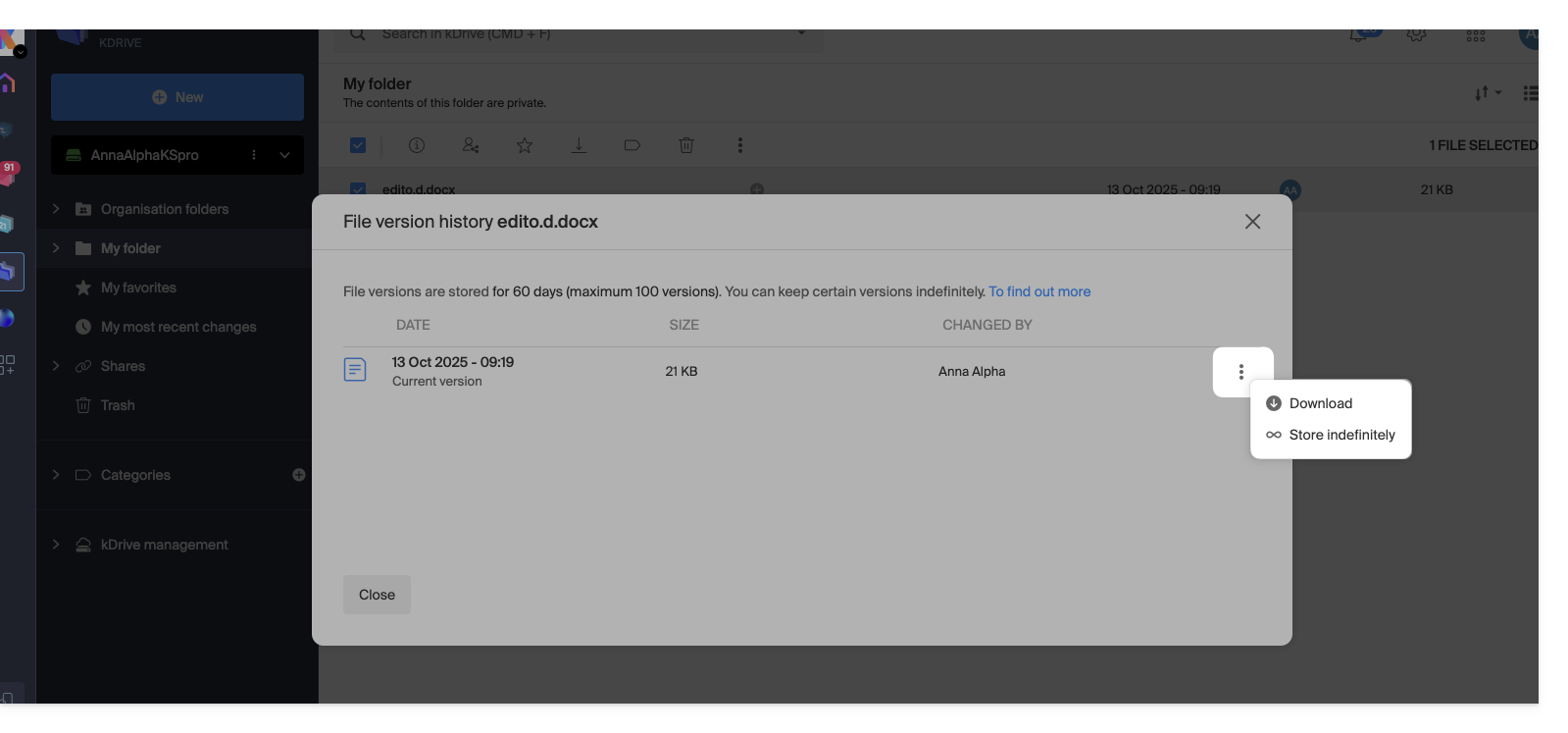Screen dimensions: 1568x733
Task: Expand the Organisation folders tree item
Action: (x=56, y=209)
